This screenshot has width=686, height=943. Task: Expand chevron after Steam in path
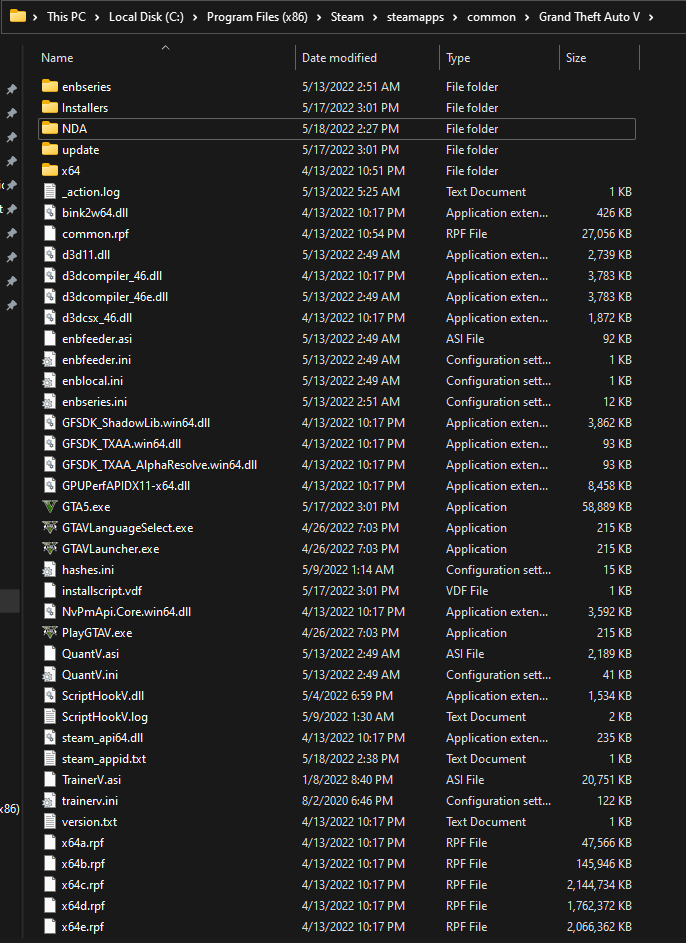(375, 17)
